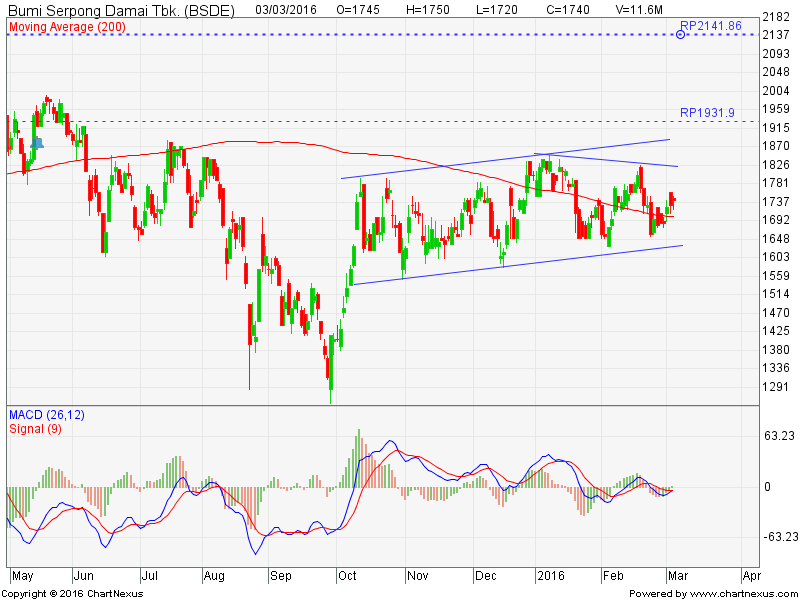Click the RP1931.9 price level label

pos(707,113)
